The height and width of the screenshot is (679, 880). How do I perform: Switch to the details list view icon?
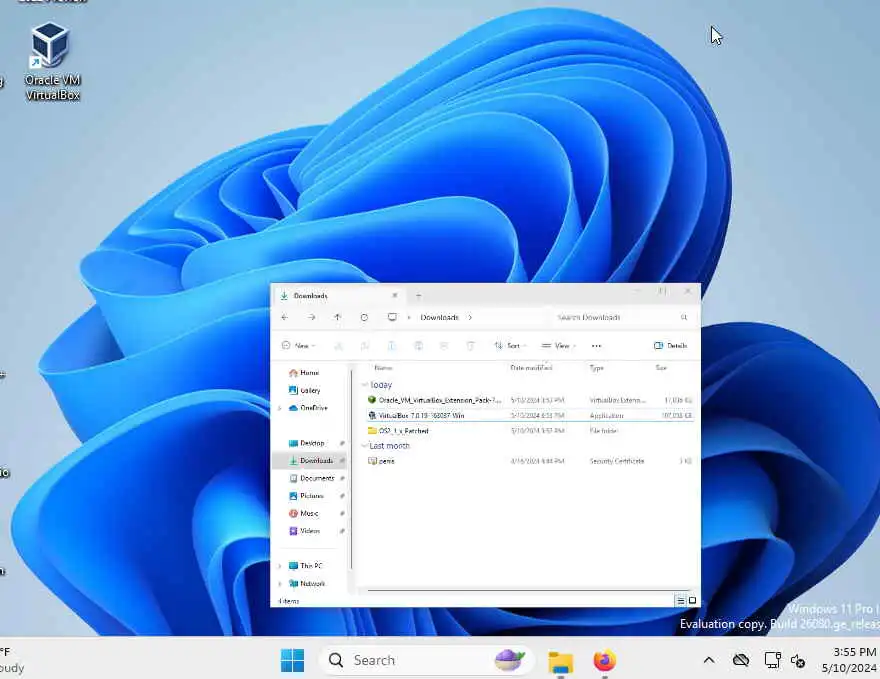coord(680,600)
